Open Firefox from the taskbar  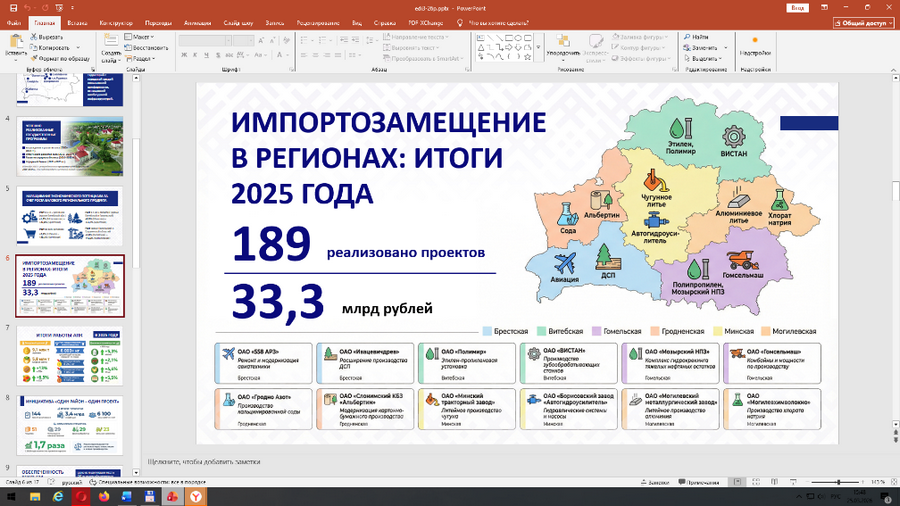103,496
